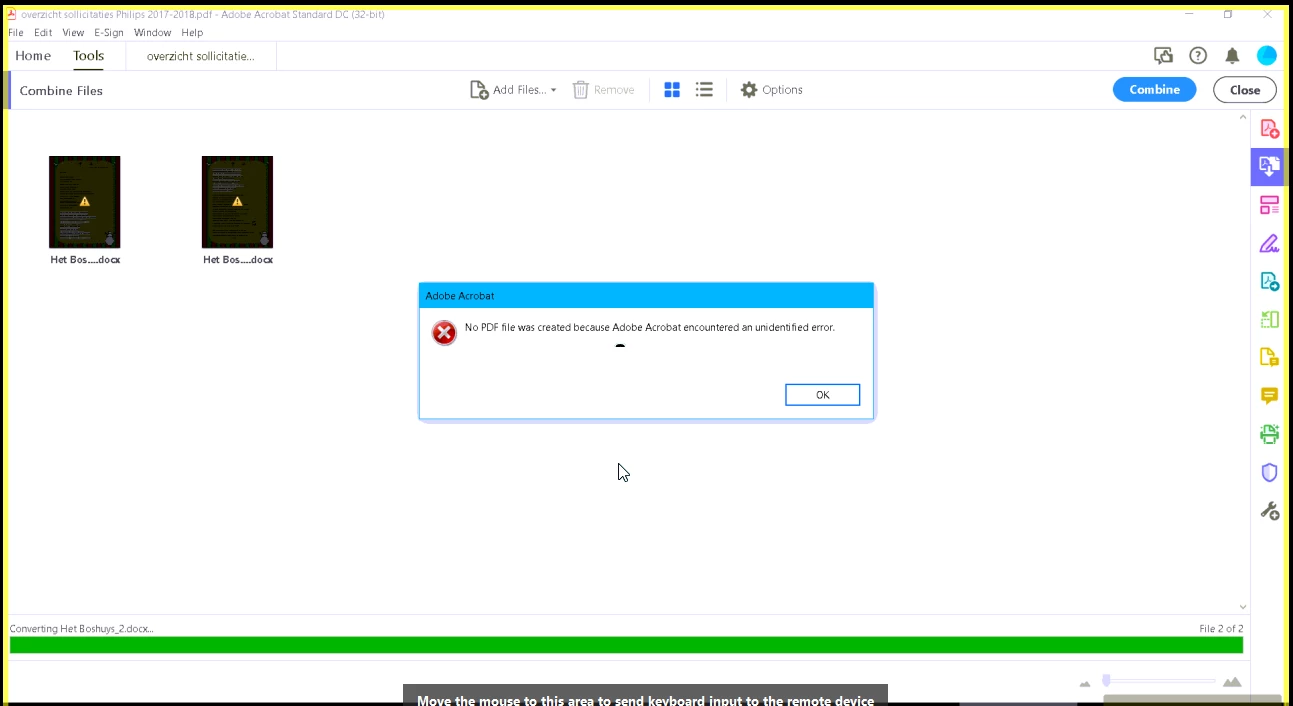Image resolution: width=1293 pixels, height=706 pixels.
Task: Open the yellow Comment tool in sidebar
Action: click(x=1269, y=396)
